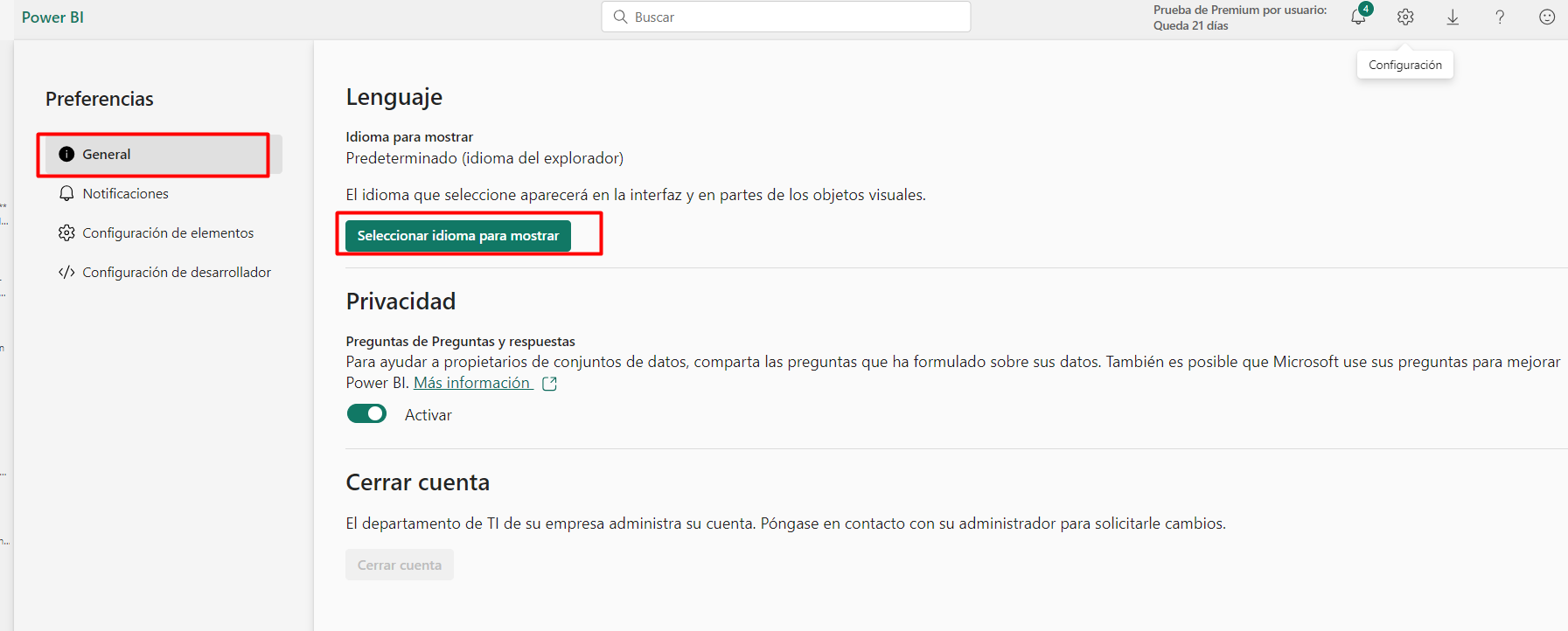Screen dimensions: 1568x631
Task: Click the Idioma para mostrar label
Action: point(409,137)
